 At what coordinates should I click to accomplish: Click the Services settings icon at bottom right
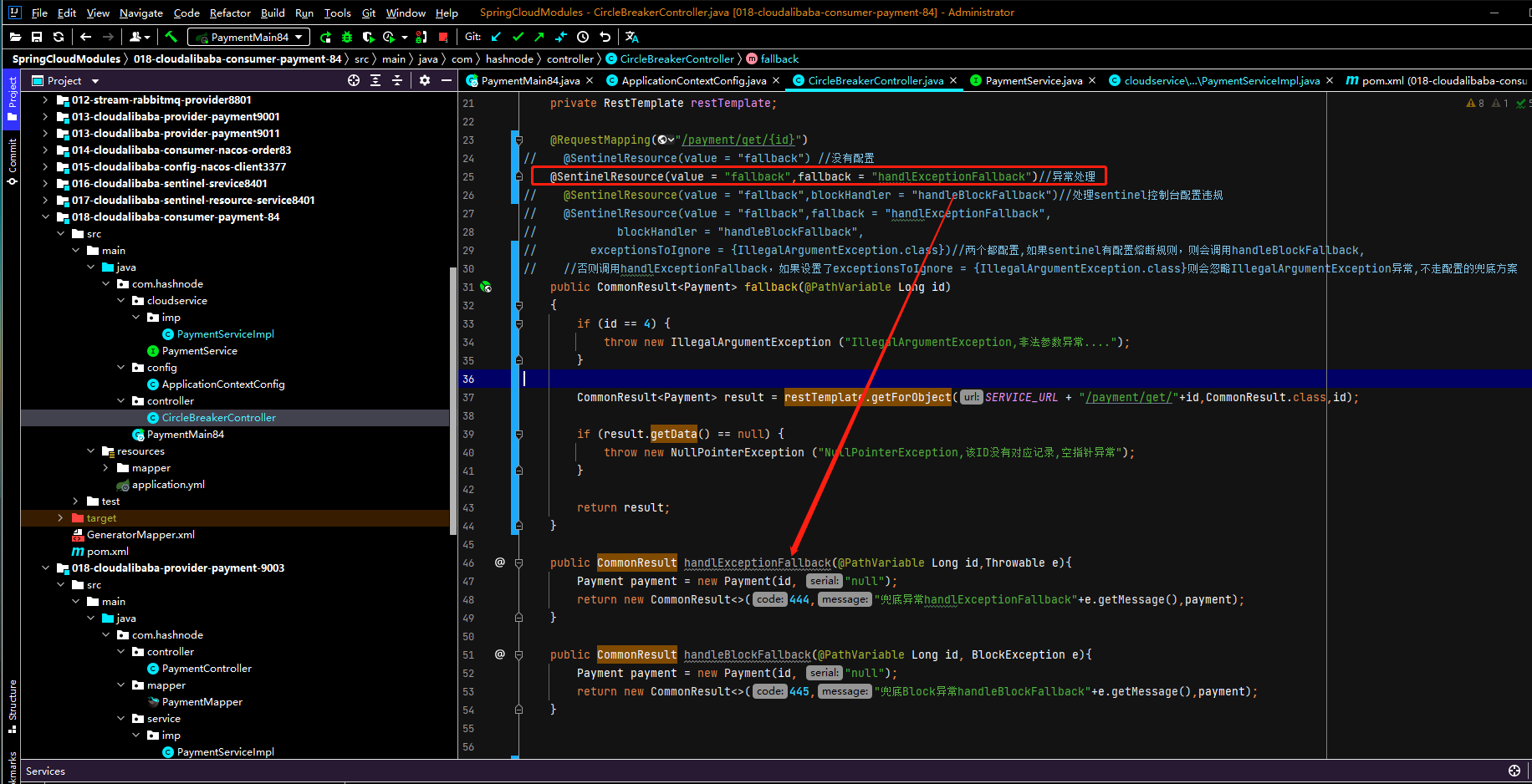[1514, 771]
